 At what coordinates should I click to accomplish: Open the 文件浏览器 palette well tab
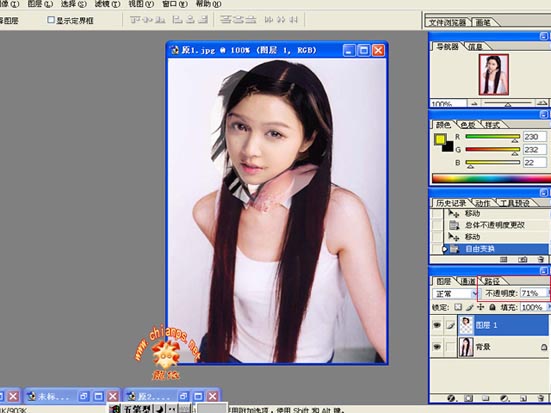(447, 22)
